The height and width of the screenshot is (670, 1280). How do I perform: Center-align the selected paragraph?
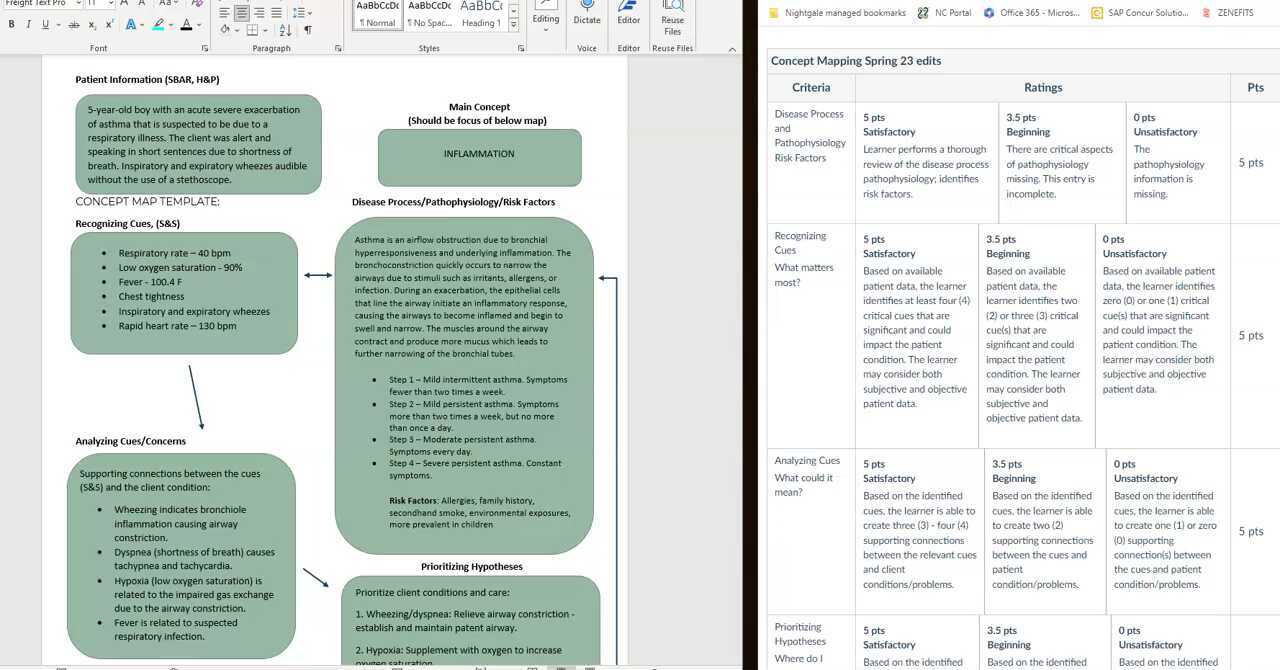pyautogui.click(x=241, y=12)
